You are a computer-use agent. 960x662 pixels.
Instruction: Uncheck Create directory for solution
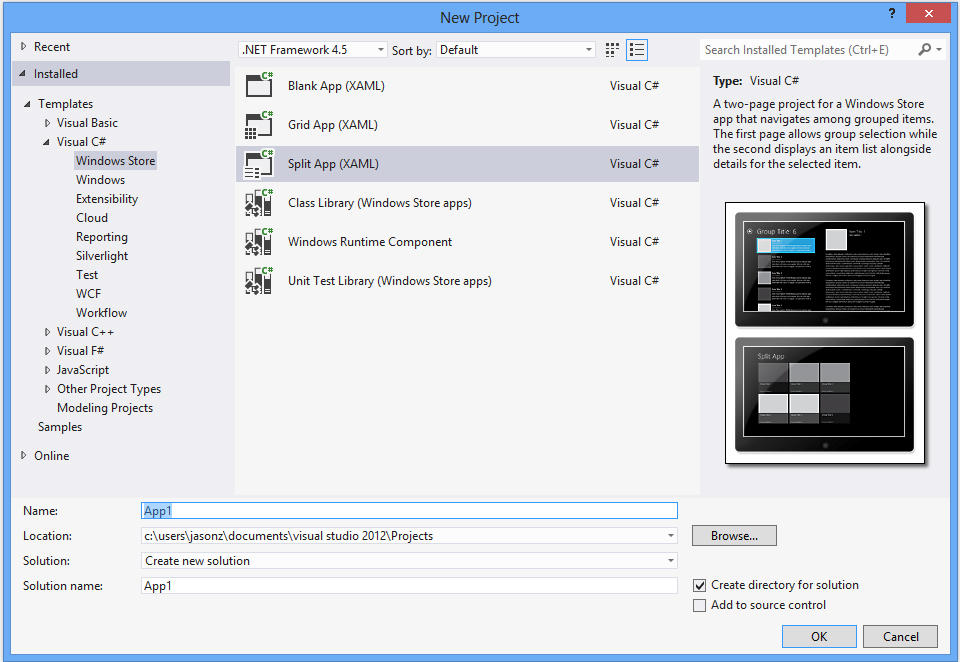tap(698, 584)
